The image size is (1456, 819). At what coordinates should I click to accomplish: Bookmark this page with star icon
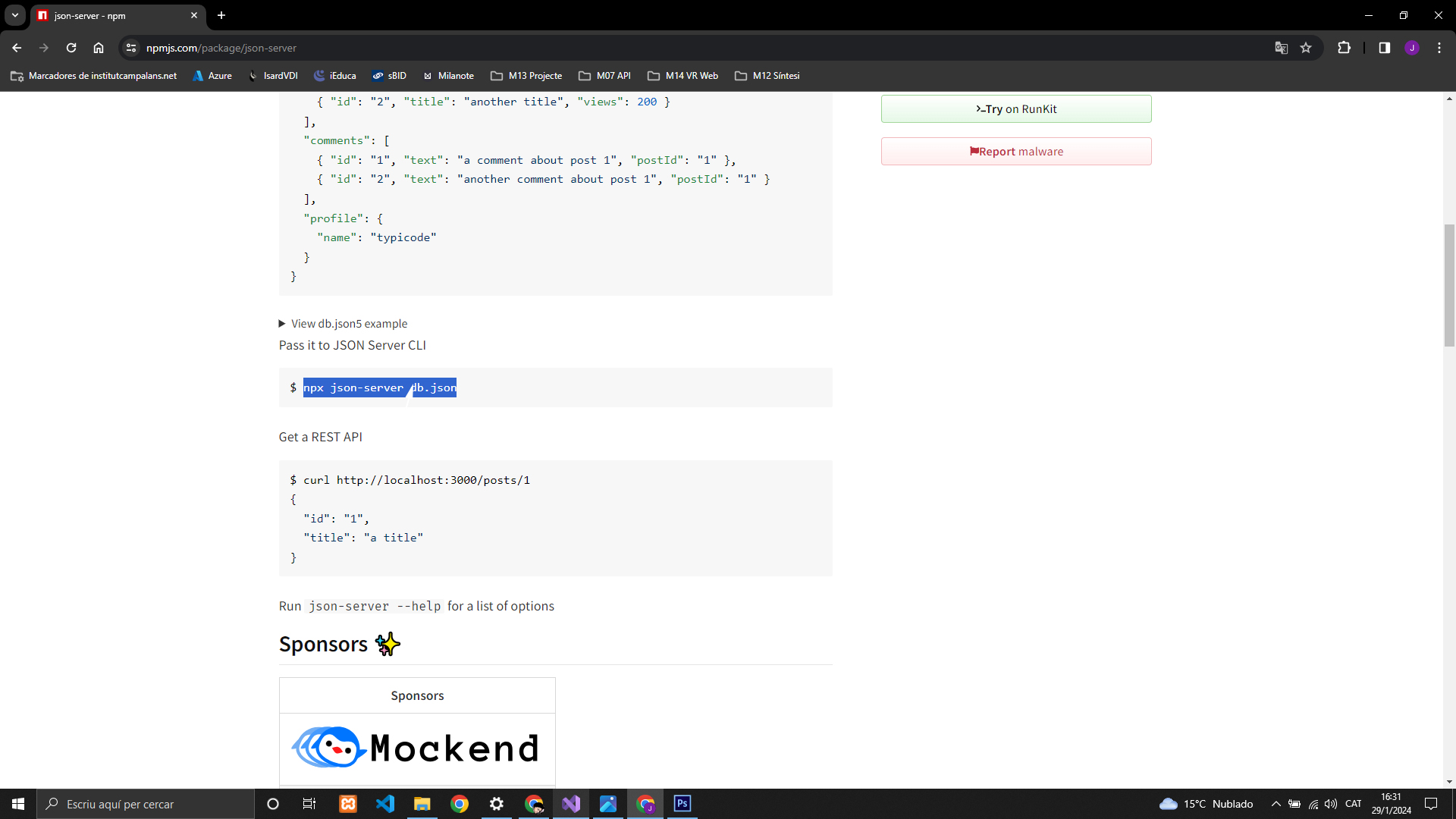tap(1306, 48)
